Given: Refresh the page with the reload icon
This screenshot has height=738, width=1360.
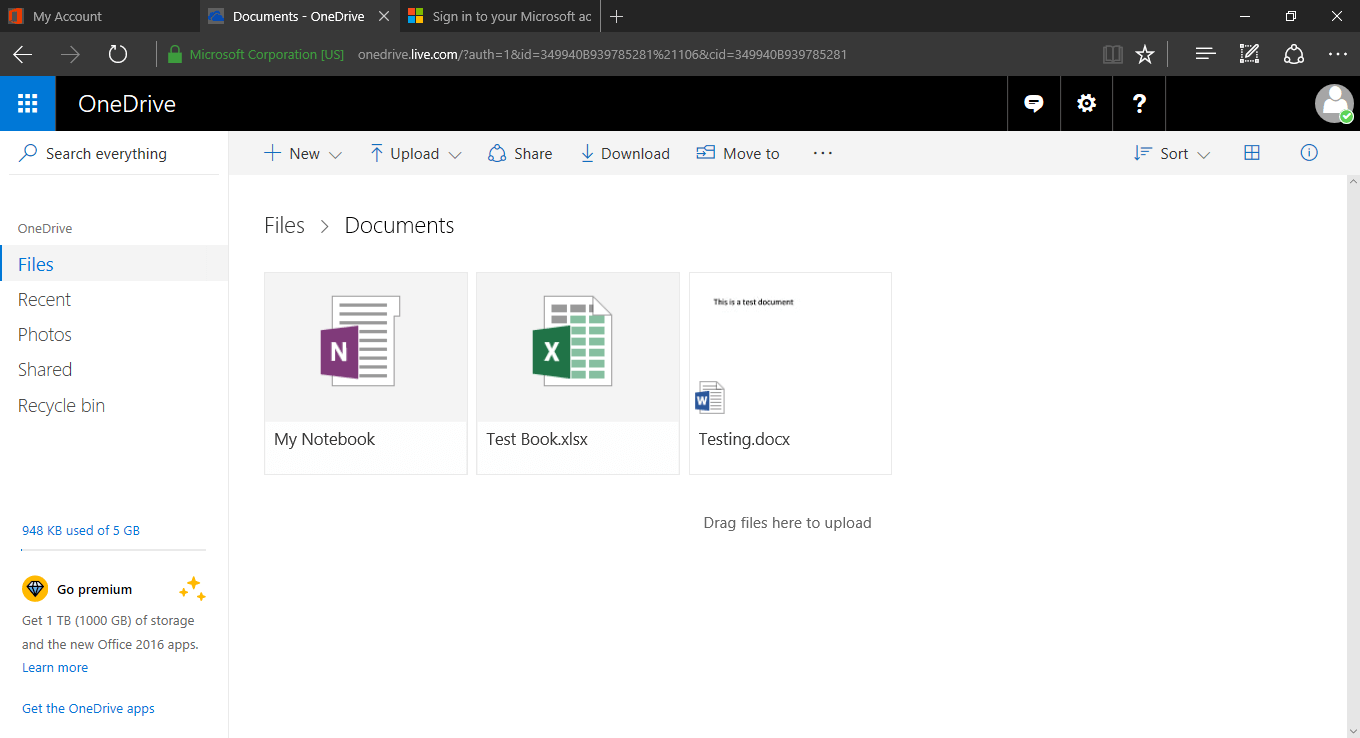Looking at the screenshot, I should [x=118, y=54].
